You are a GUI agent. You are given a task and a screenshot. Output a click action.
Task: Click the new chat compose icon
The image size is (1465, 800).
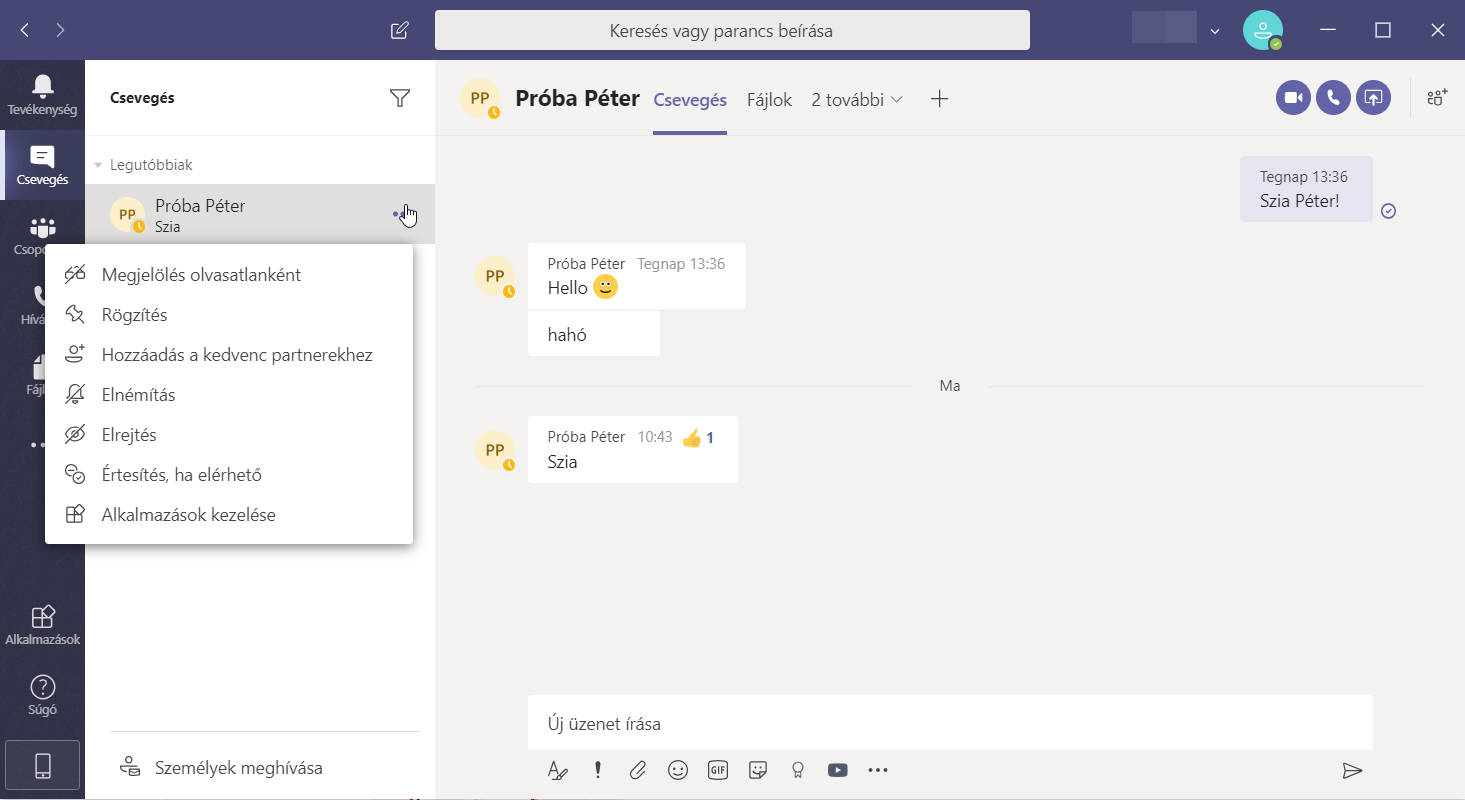point(400,30)
